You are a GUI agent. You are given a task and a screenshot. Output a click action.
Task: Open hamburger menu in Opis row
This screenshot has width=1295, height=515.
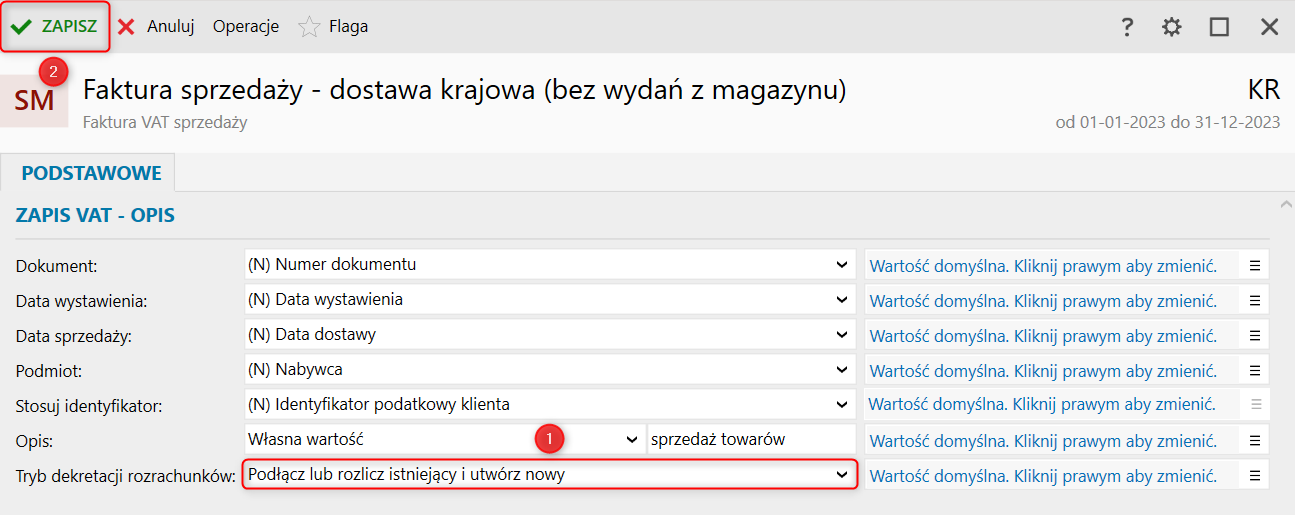click(1254, 441)
